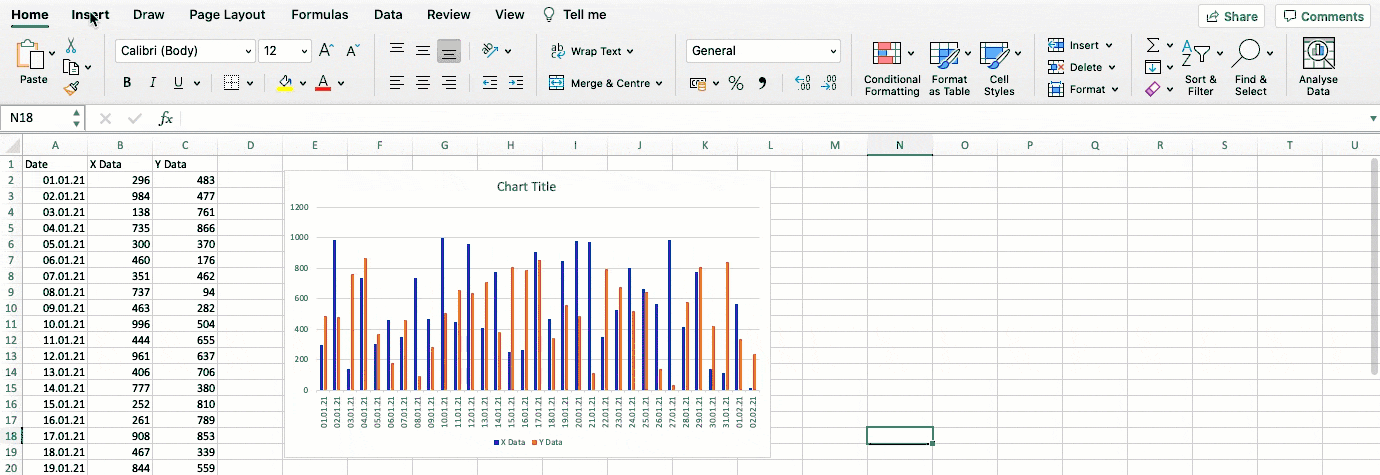Open Format as Table
Image resolution: width=1380 pixels, height=475 pixels.
coord(949,69)
